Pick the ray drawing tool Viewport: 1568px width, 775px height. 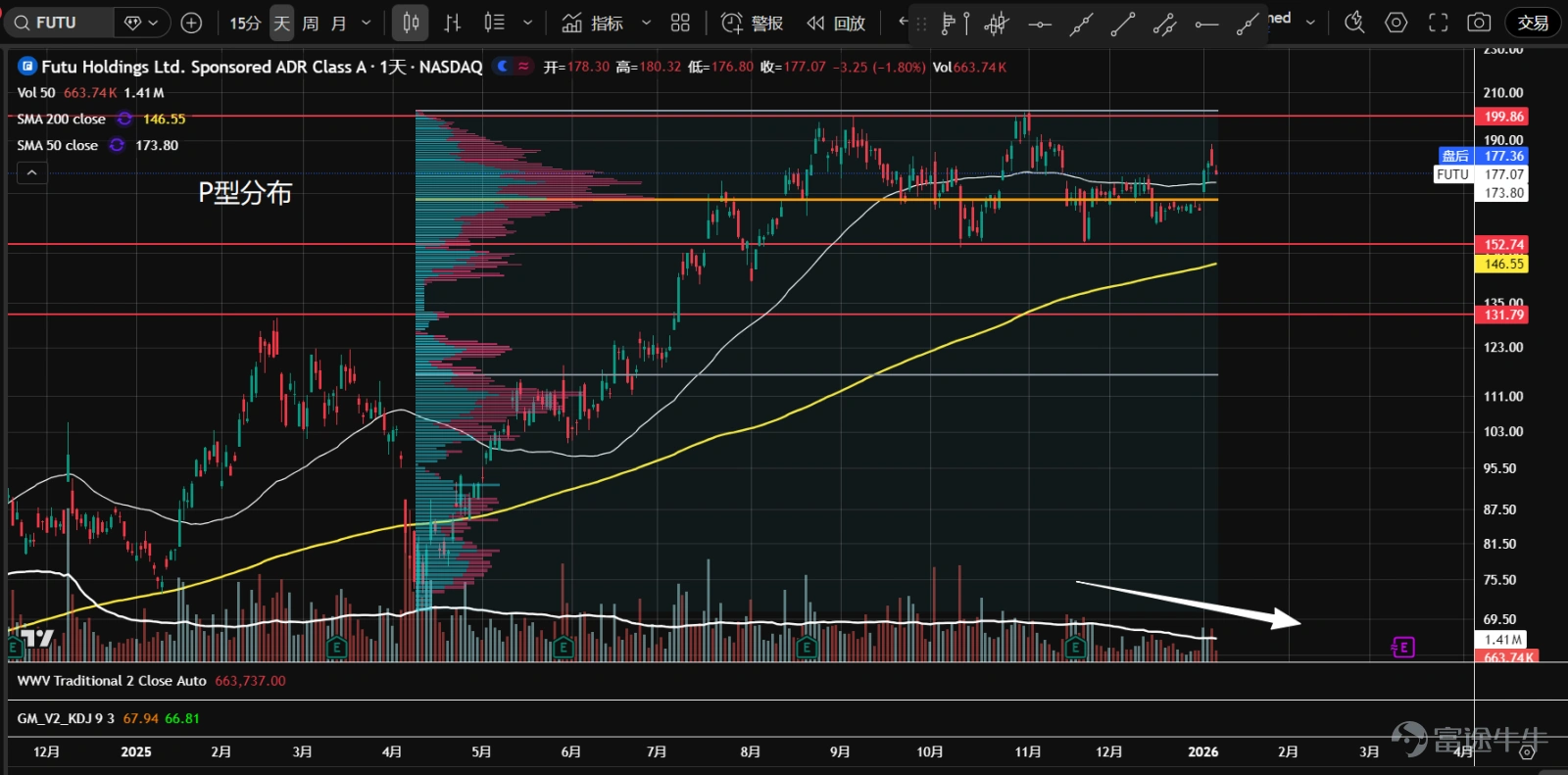point(1248,24)
